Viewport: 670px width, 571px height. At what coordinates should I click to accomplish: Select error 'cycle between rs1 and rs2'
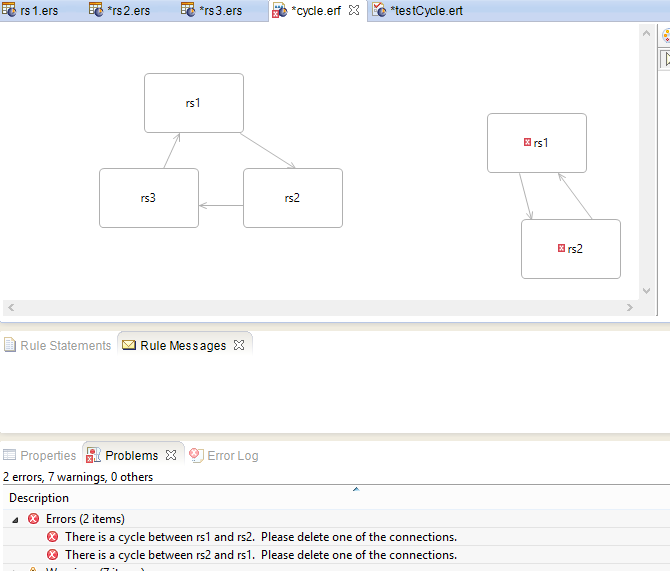coord(336,537)
